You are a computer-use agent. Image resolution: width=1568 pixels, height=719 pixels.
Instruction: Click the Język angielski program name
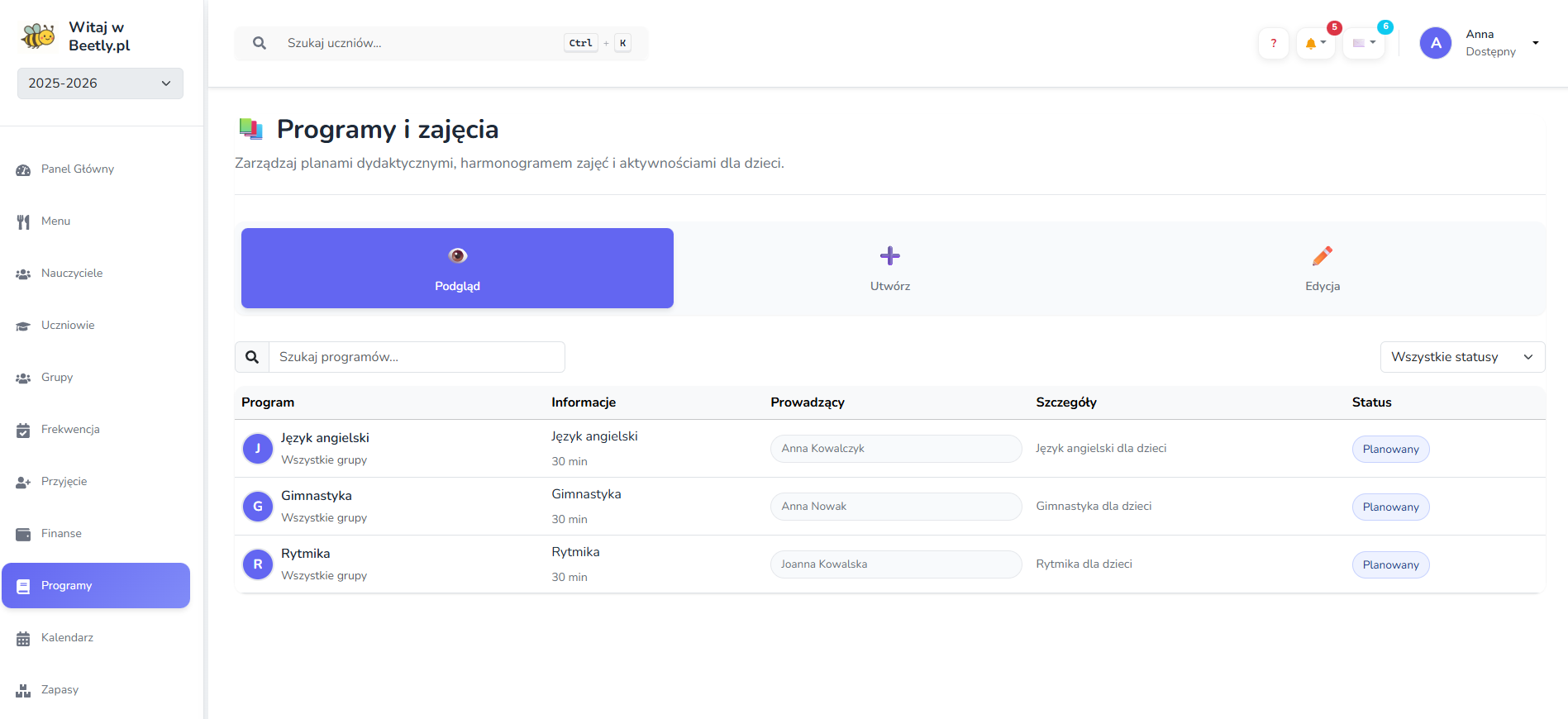point(325,438)
